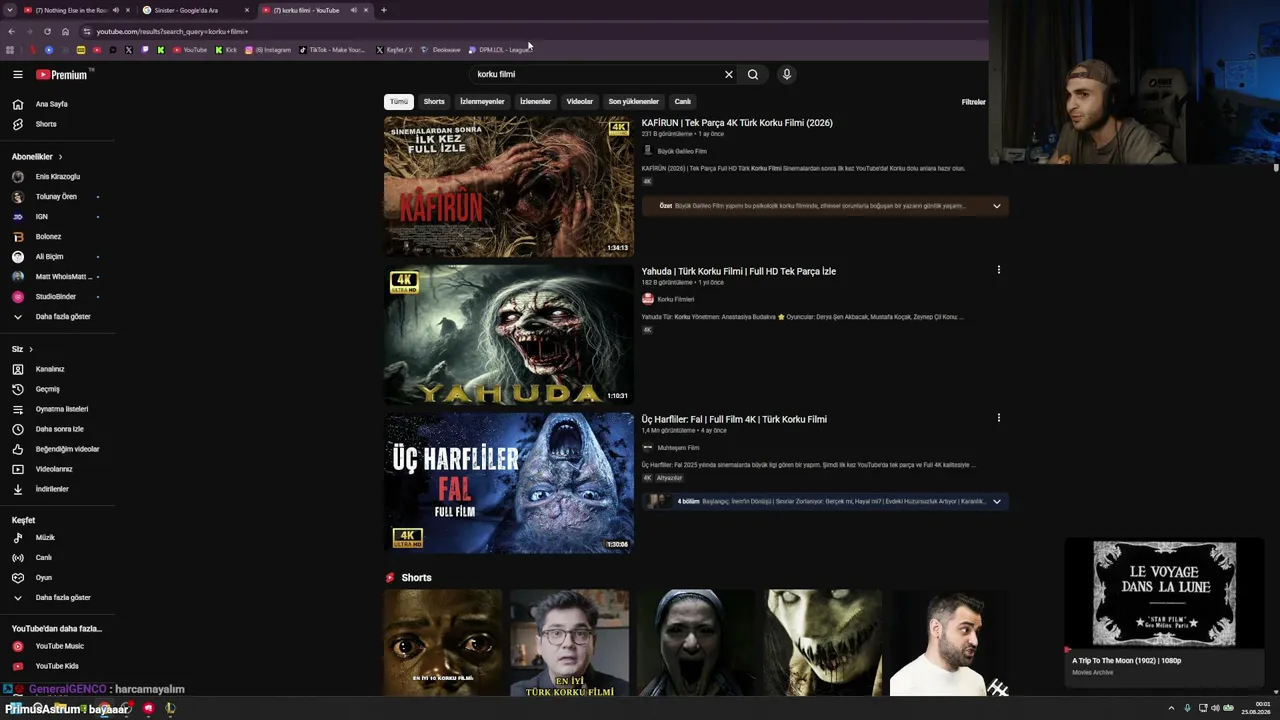Play the Üç Harfliler Fal thumbnail

(509, 483)
